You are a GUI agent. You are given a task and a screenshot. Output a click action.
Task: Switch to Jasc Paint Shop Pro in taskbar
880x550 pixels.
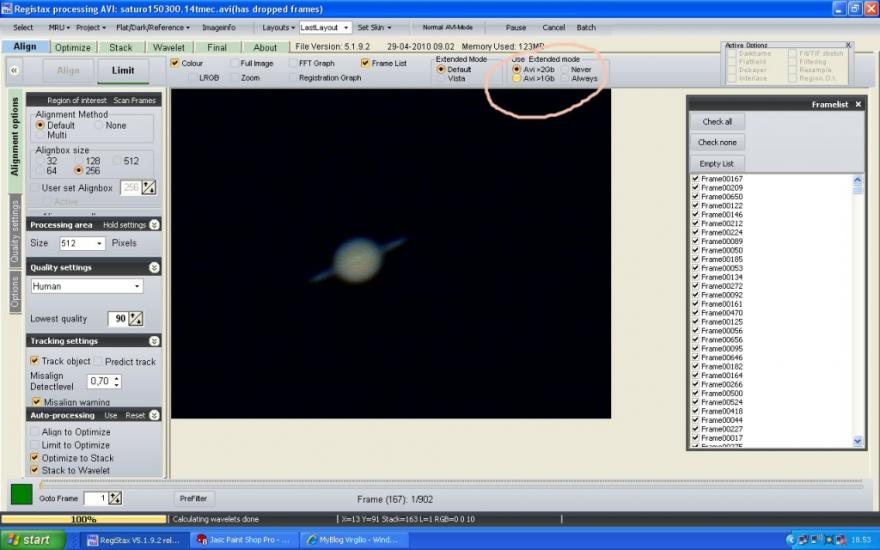[242, 540]
